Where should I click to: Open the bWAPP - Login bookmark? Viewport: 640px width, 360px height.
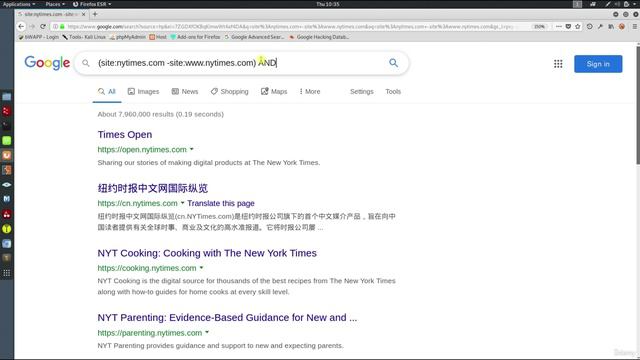tap(39, 37)
